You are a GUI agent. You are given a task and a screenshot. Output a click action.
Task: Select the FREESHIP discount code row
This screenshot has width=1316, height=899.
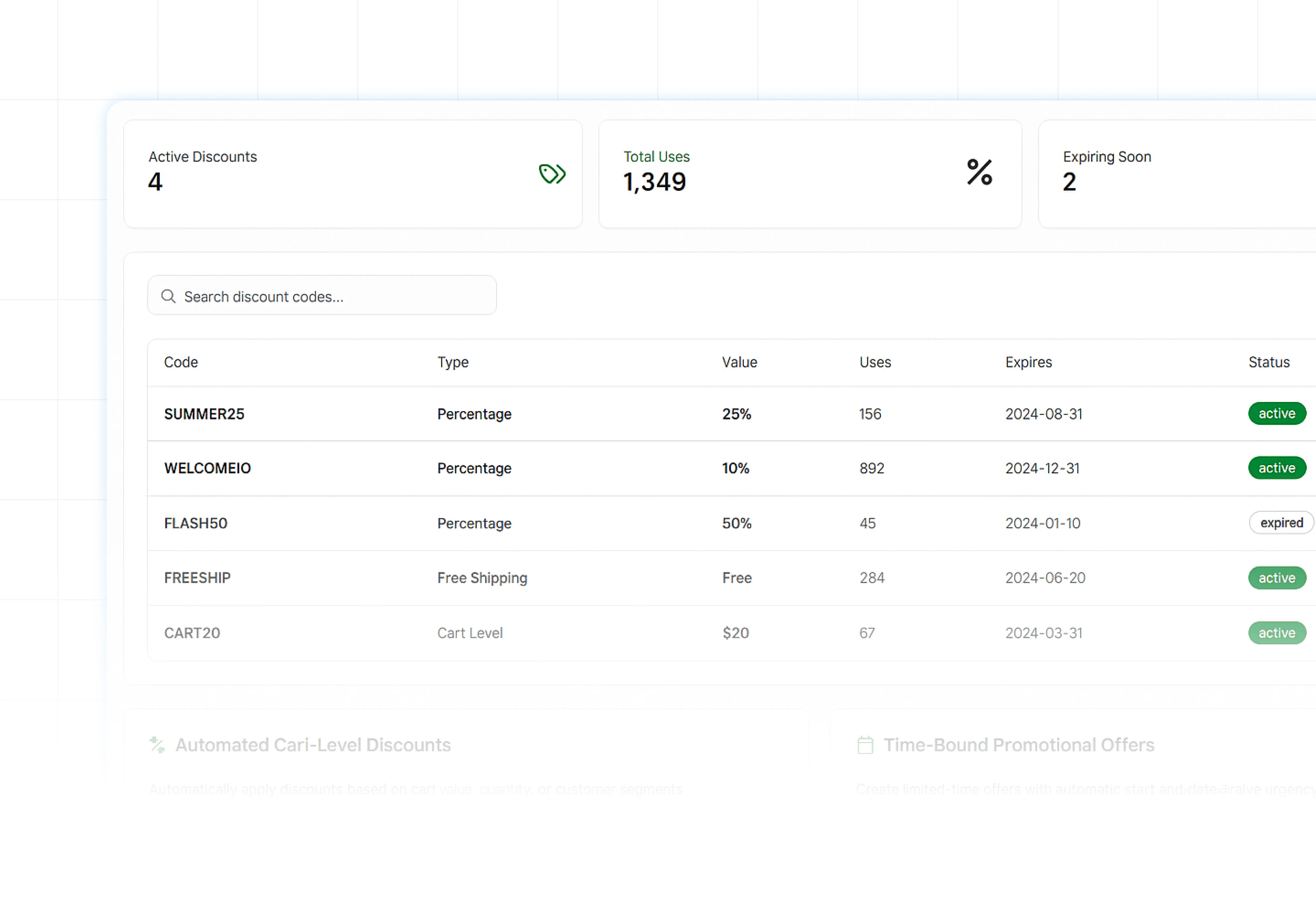tap(197, 578)
